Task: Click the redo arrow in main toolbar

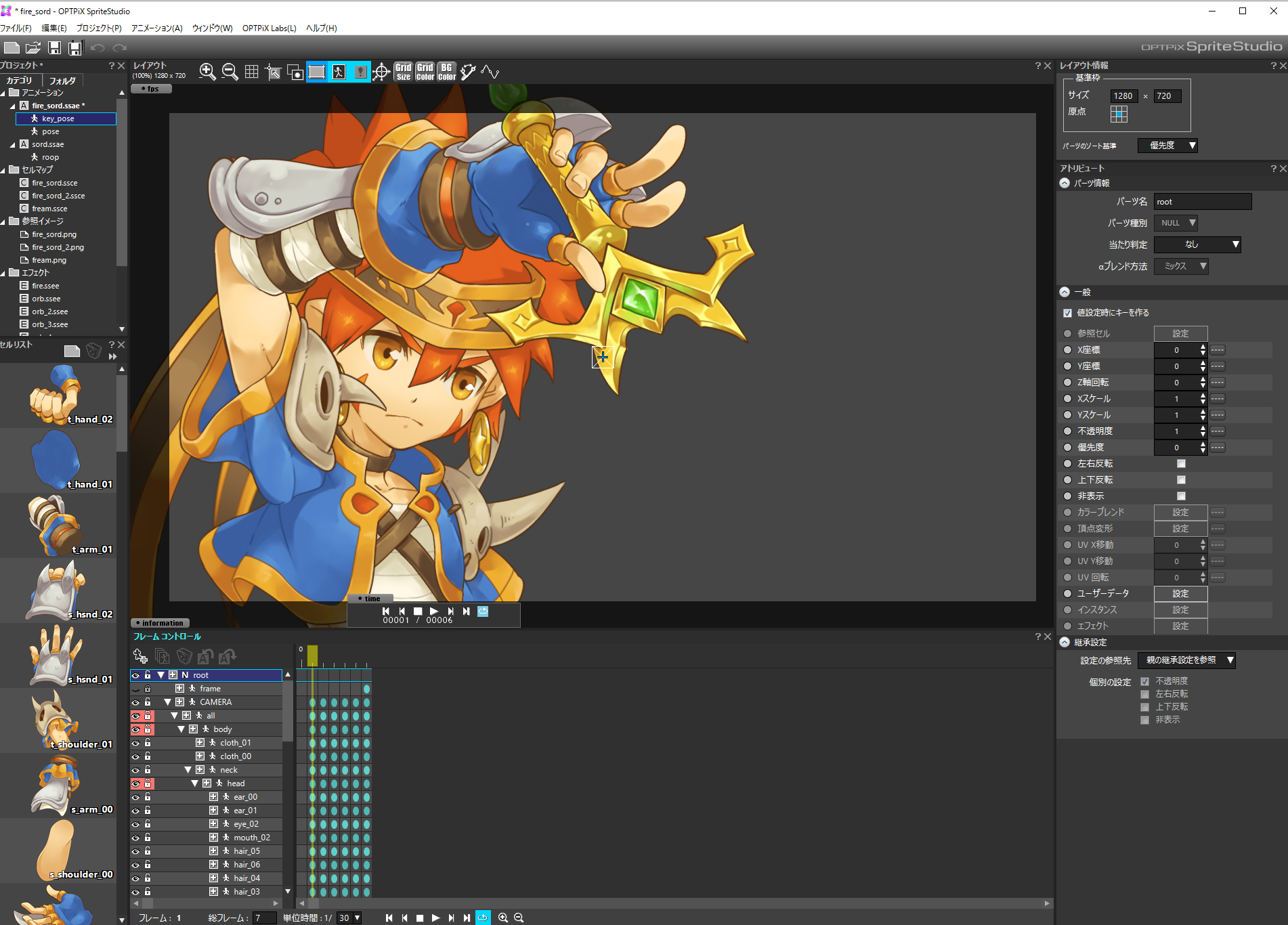Action: coord(120,47)
